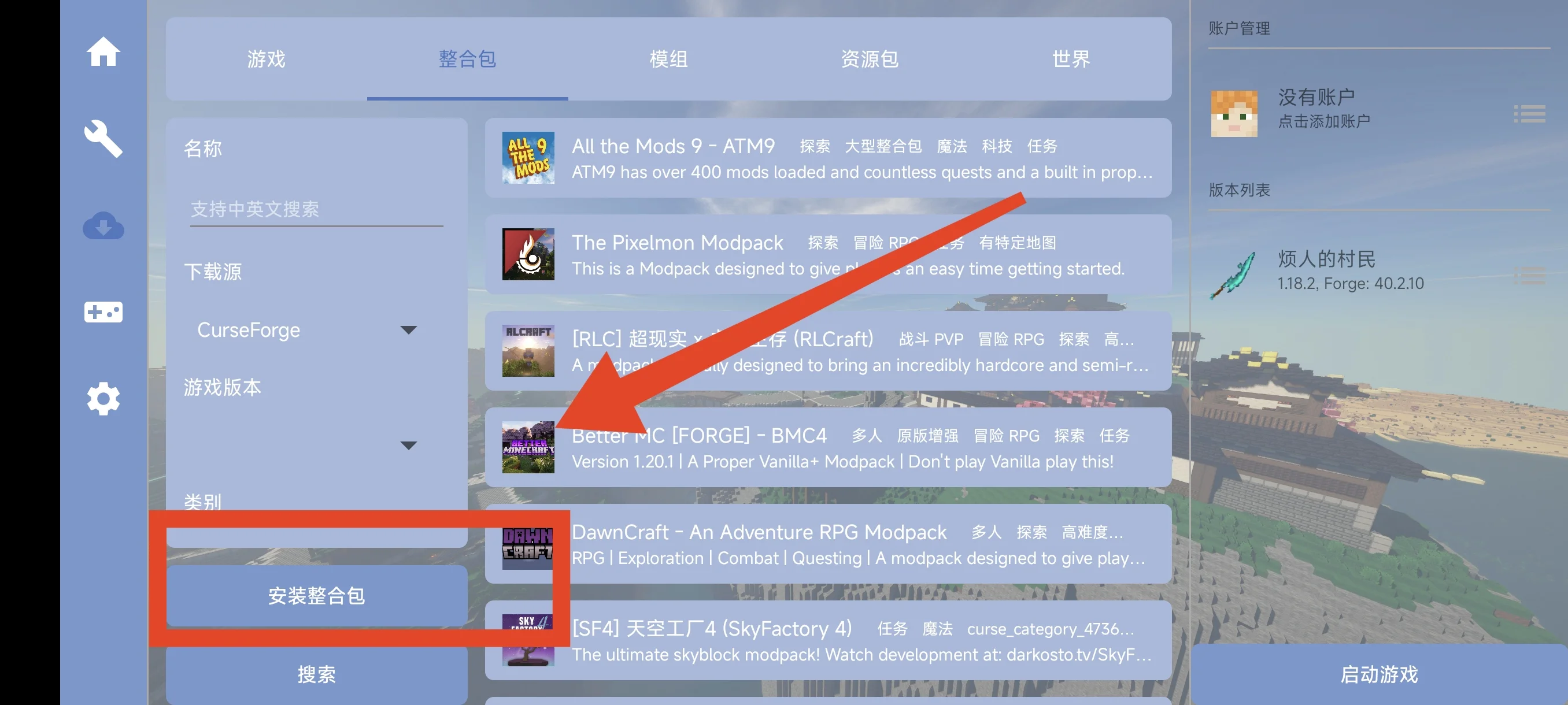Switch to the 游戏 tab
The image size is (1568, 705).
pos(266,59)
